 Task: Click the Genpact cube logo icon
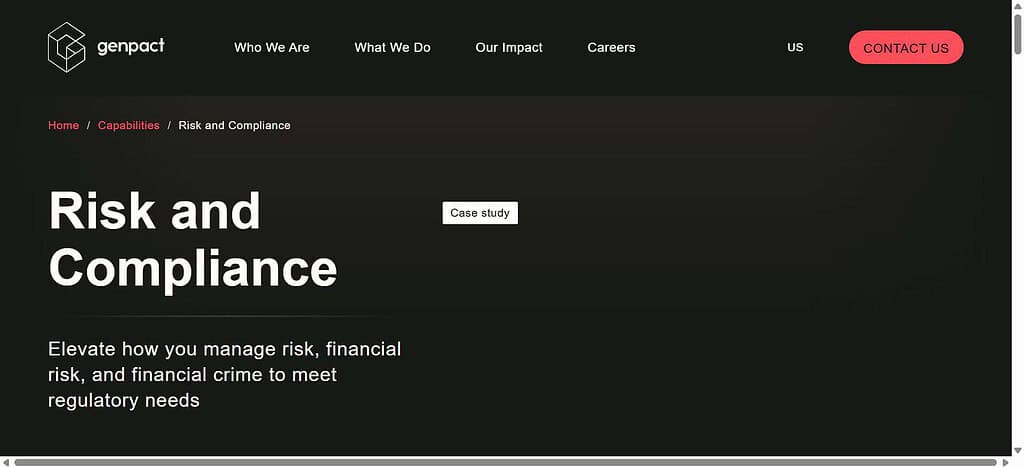tap(67, 47)
